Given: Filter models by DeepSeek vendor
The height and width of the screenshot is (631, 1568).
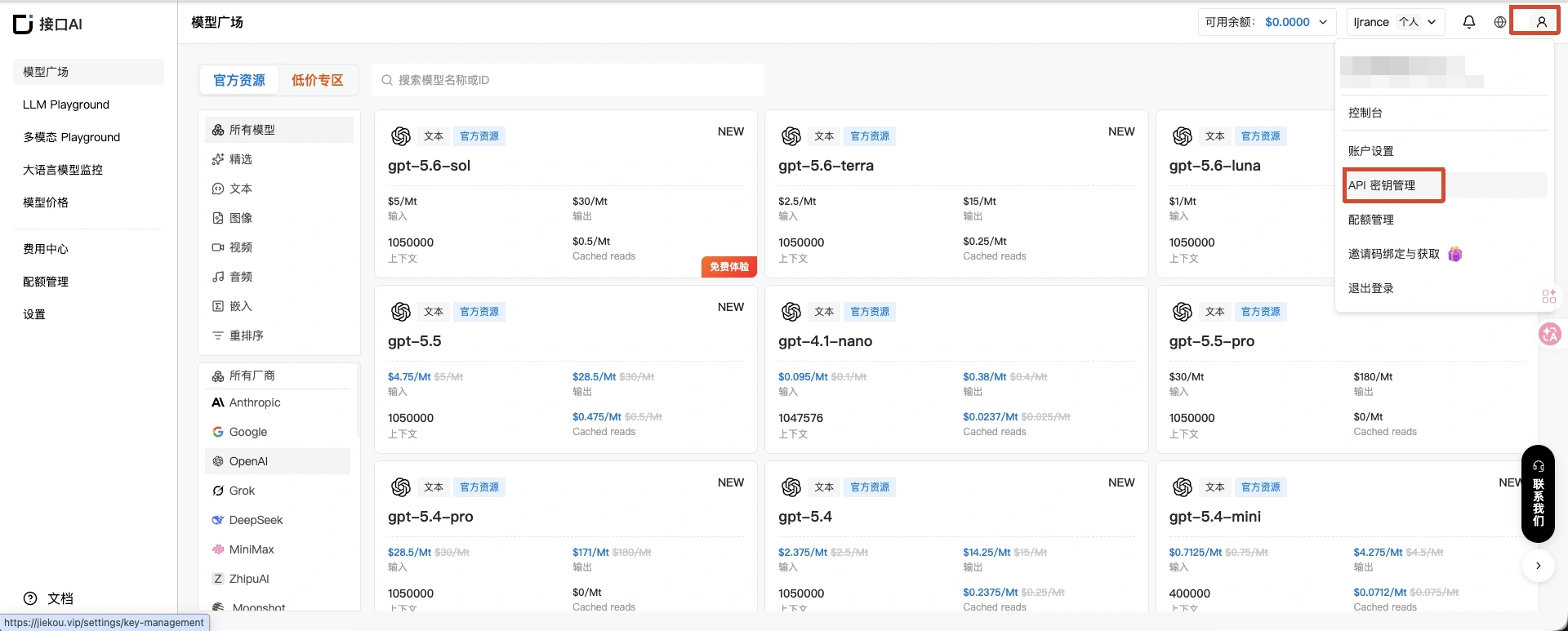Looking at the screenshot, I should pos(278,520).
